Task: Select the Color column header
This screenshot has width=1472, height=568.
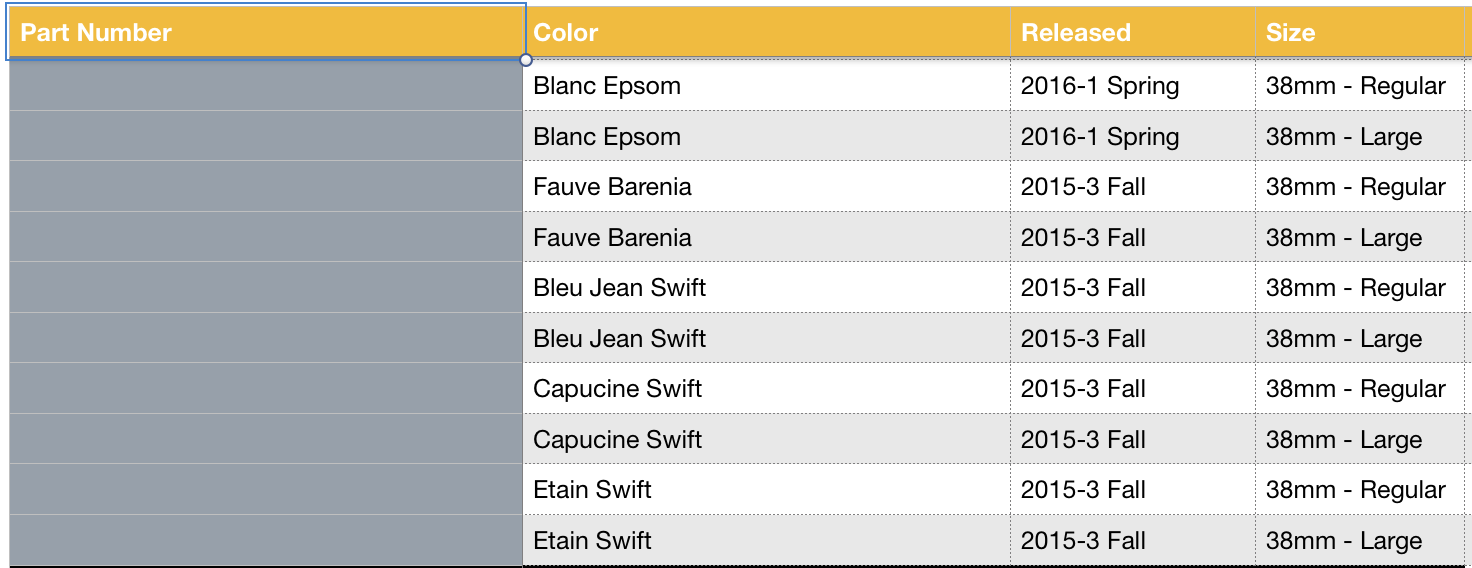Action: coord(766,32)
